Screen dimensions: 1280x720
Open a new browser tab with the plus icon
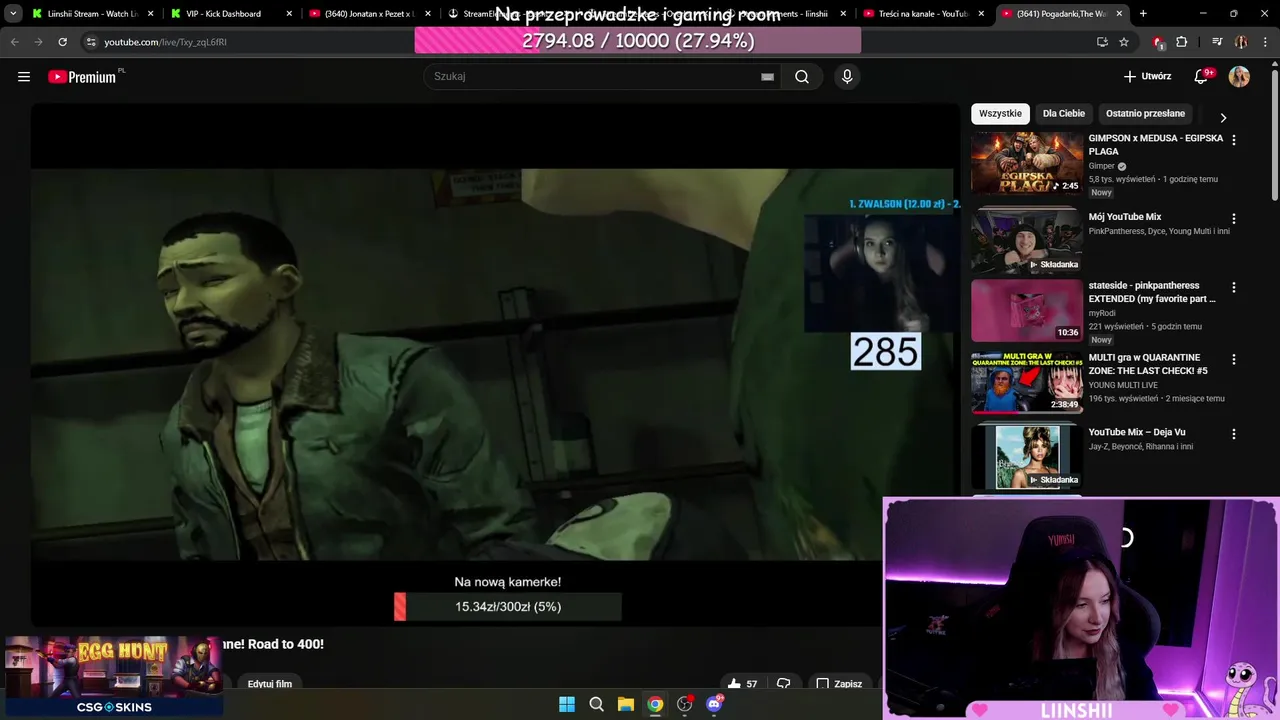[1143, 14]
